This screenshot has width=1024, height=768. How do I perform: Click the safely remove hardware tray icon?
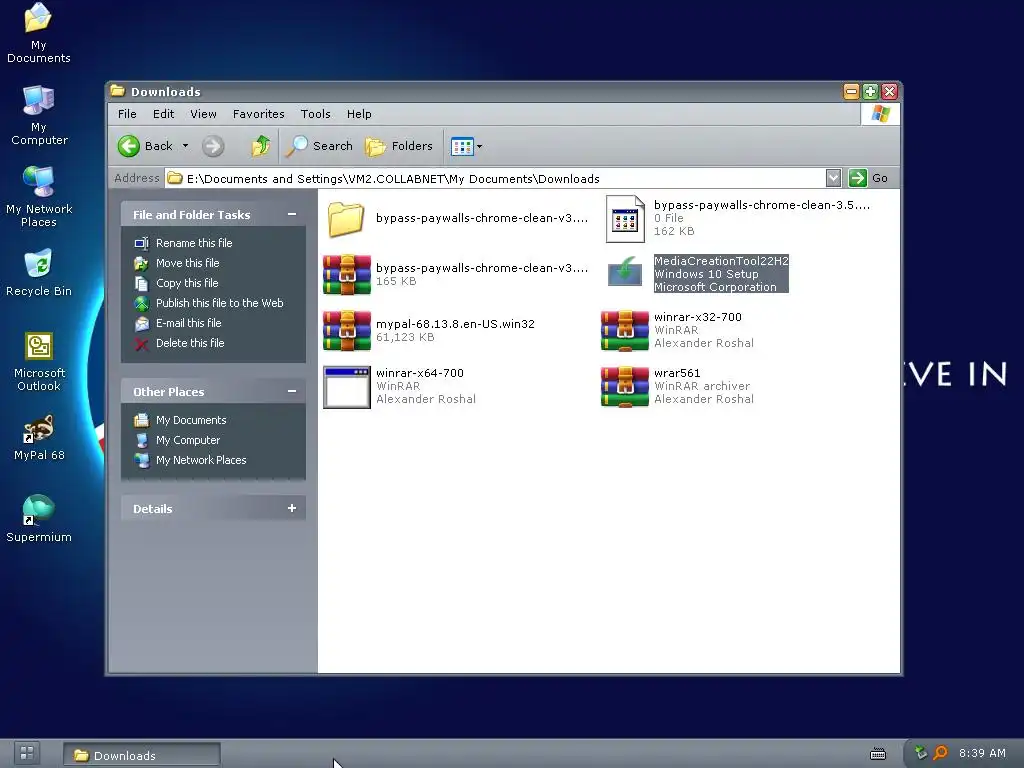tap(920, 753)
